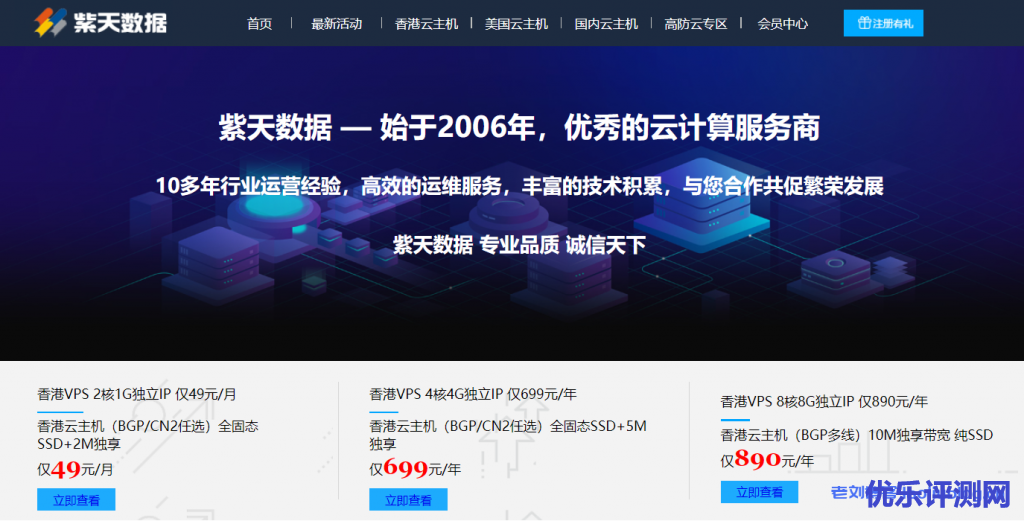The image size is (1024, 521).
Task: Select 美国云主机 in the navigation bar
Action: (516, 24)
